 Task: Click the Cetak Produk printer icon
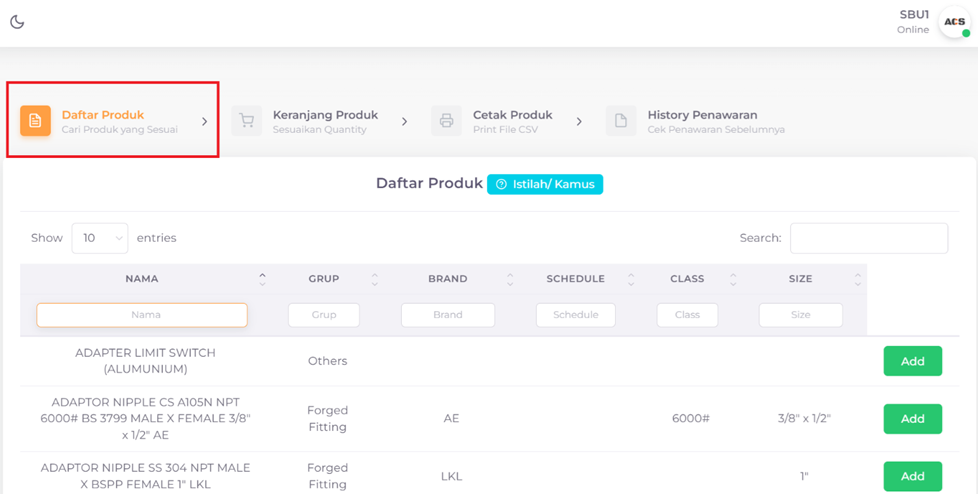click(446, 121)
